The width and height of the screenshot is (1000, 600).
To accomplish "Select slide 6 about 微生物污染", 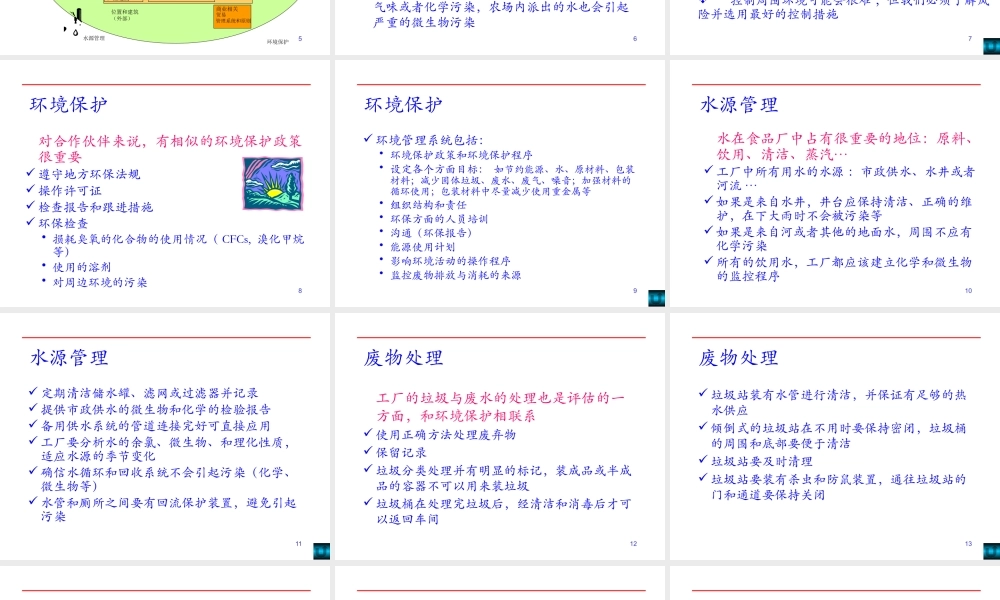I will pyautogui.click(x=500, y=27).
